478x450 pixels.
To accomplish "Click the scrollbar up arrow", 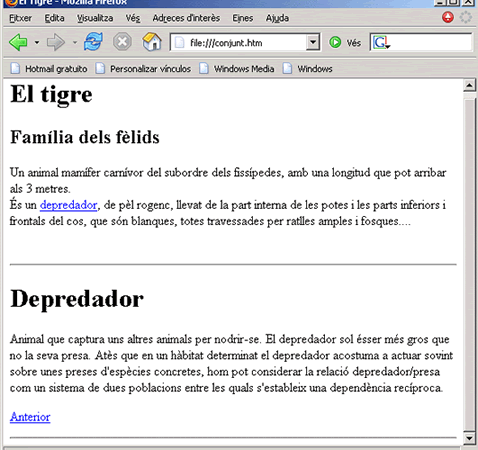I will click(469, 86).
